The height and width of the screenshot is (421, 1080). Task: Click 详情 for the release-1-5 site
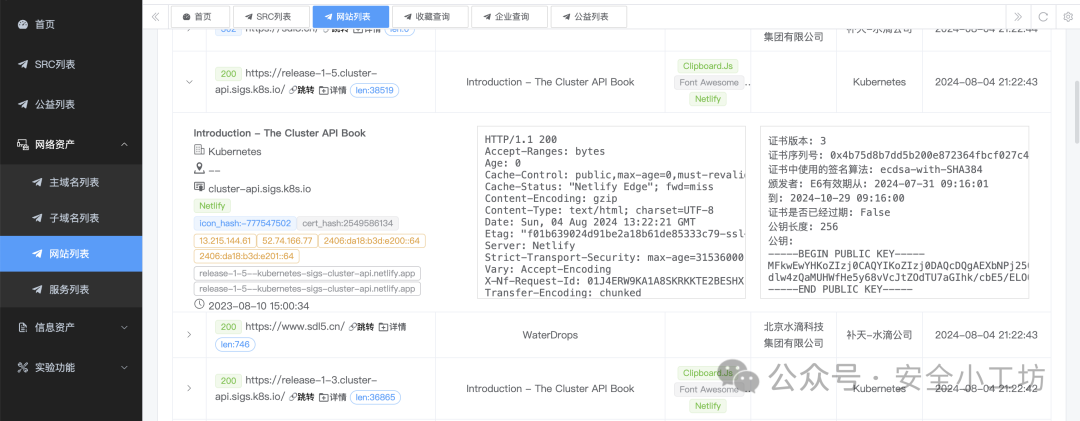(x=333, y=90)
